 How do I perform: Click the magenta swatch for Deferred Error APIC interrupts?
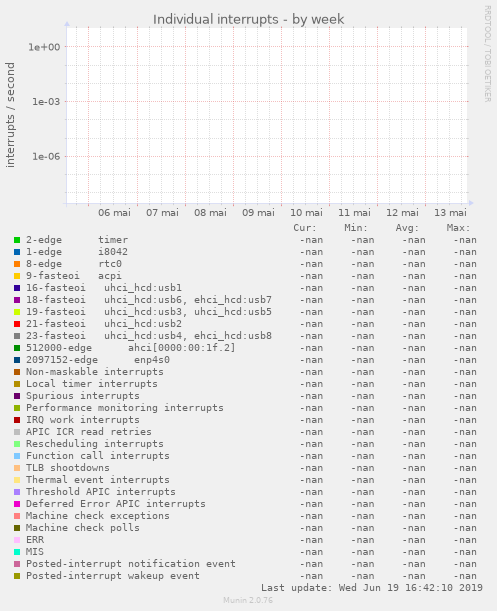(x=17, y=504)
